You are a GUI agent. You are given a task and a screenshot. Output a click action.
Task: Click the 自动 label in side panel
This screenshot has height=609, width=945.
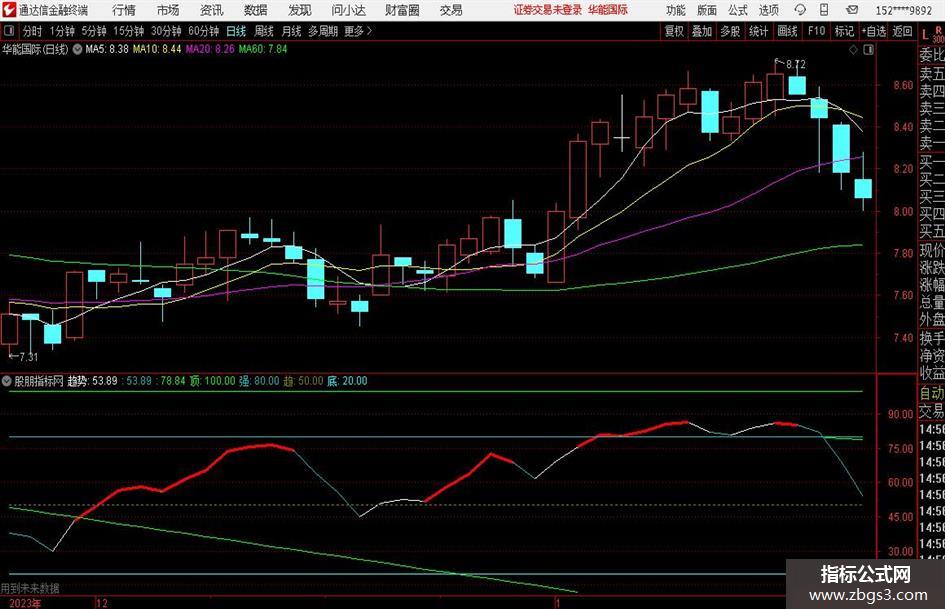932,393
